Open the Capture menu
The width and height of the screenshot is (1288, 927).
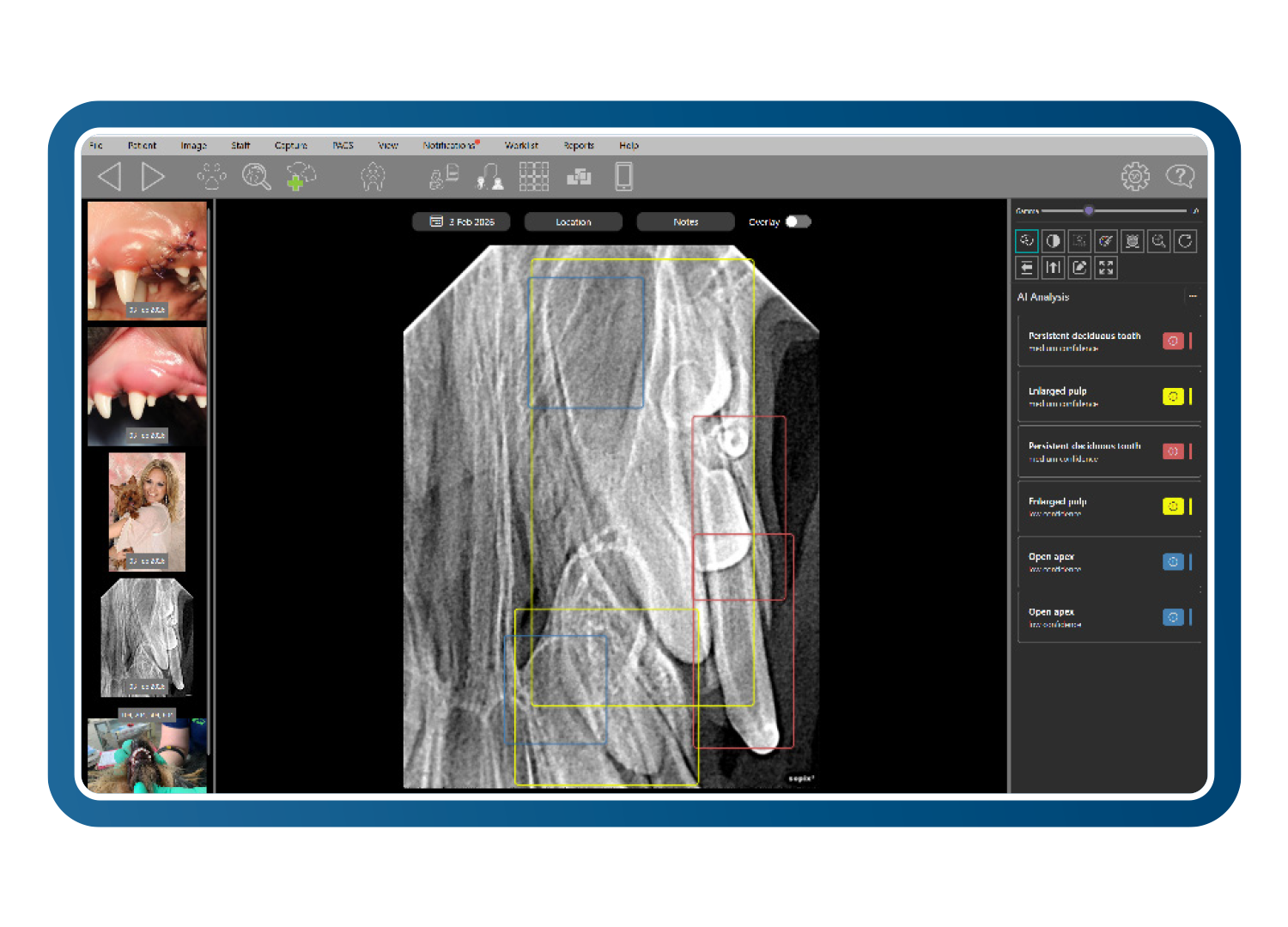click(290, 146)
